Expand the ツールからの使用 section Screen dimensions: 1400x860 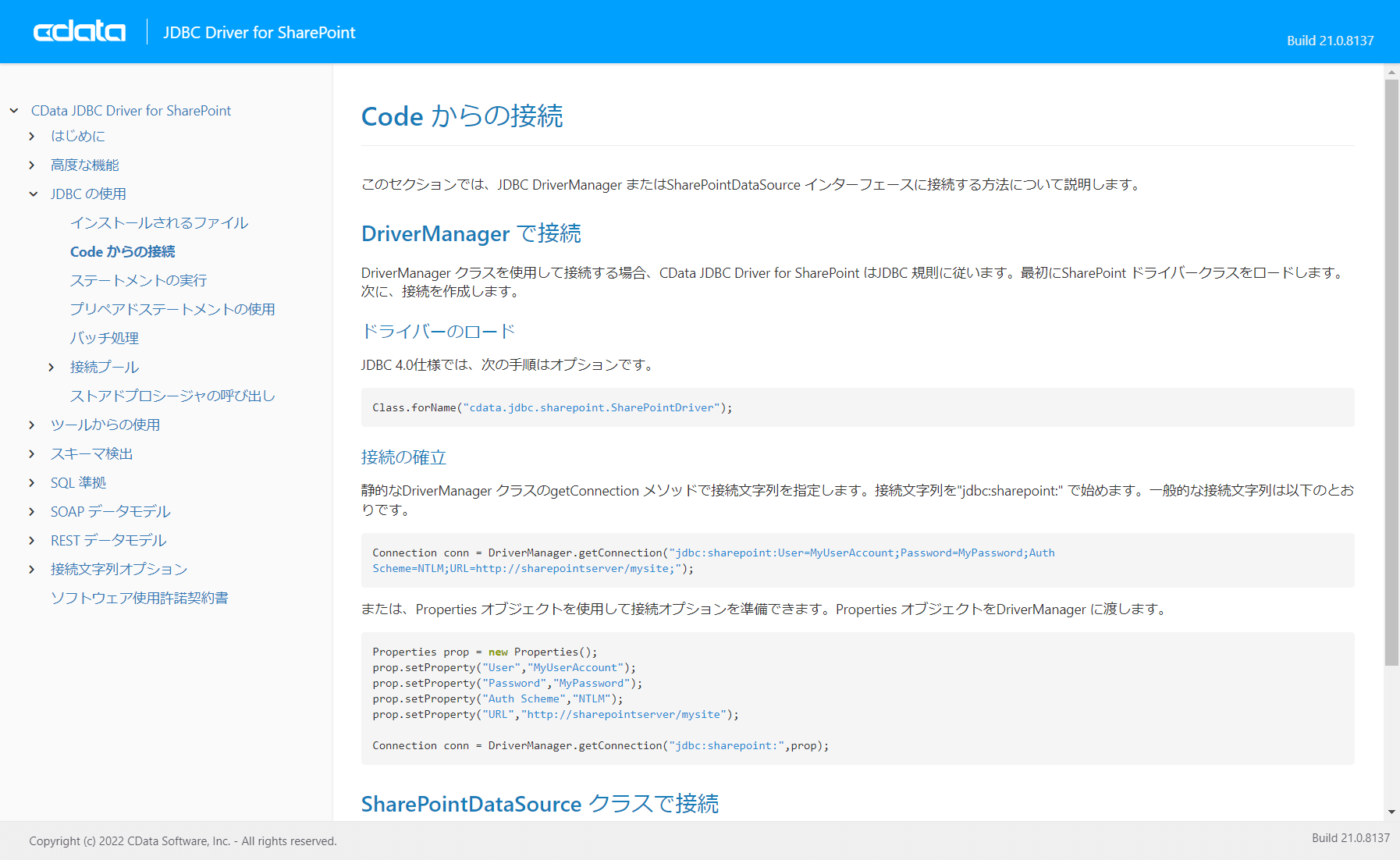coord(32,425)
